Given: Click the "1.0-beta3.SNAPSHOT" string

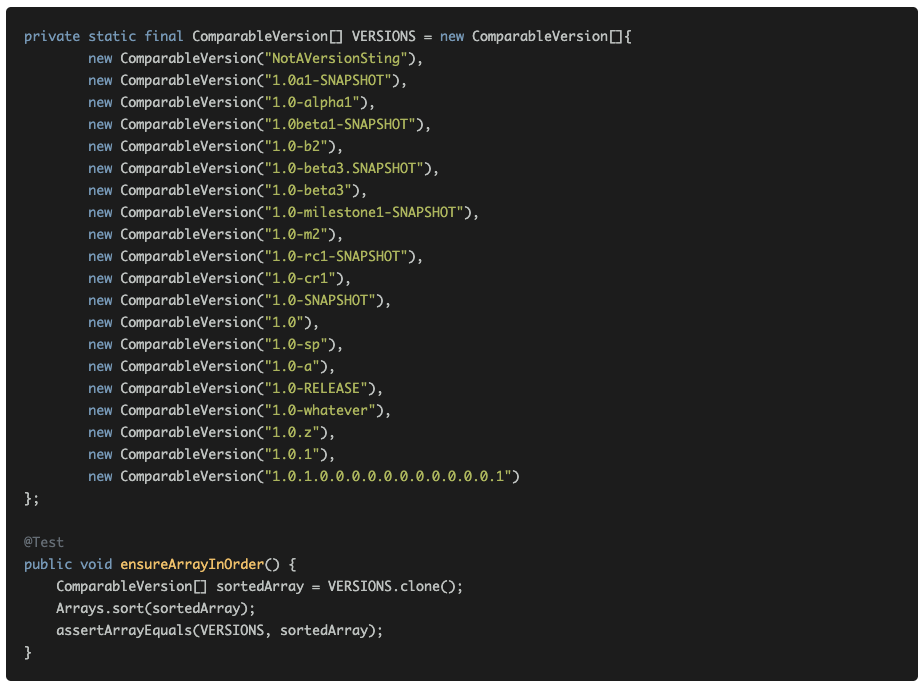Looking at the screenshot, I should [x=344, y=168].
